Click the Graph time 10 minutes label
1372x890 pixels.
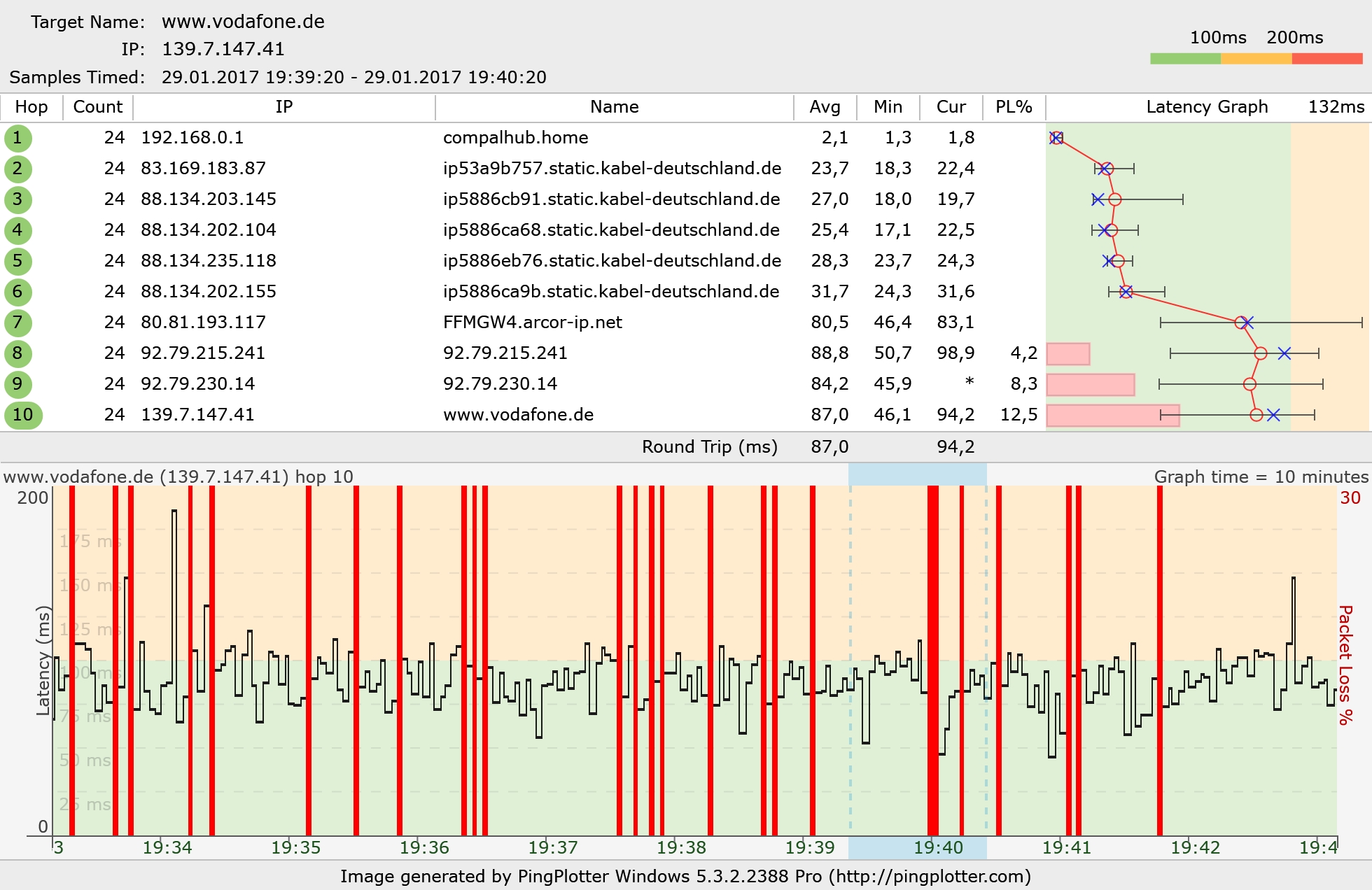1261,477
